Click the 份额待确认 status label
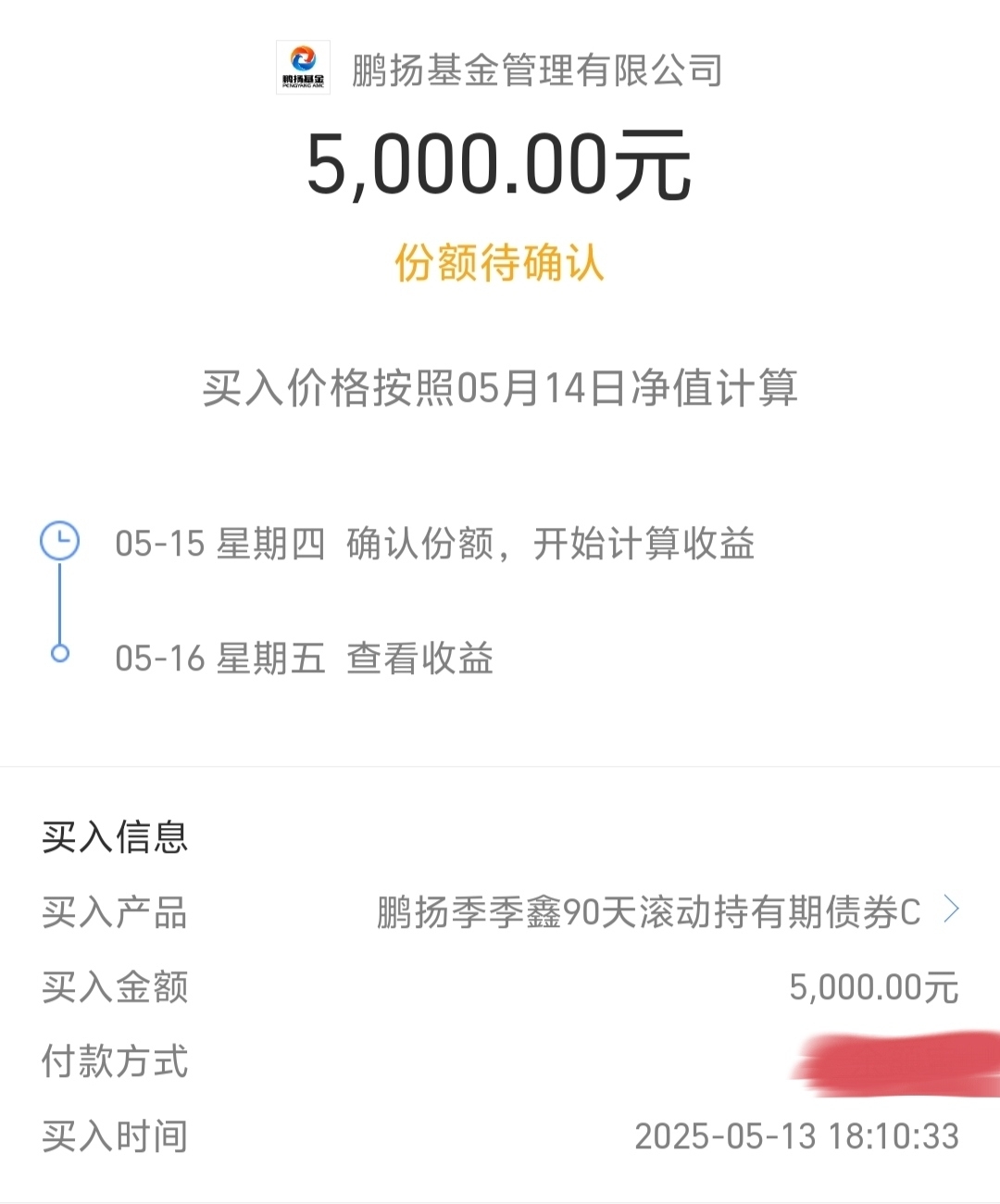 (499, 263)
